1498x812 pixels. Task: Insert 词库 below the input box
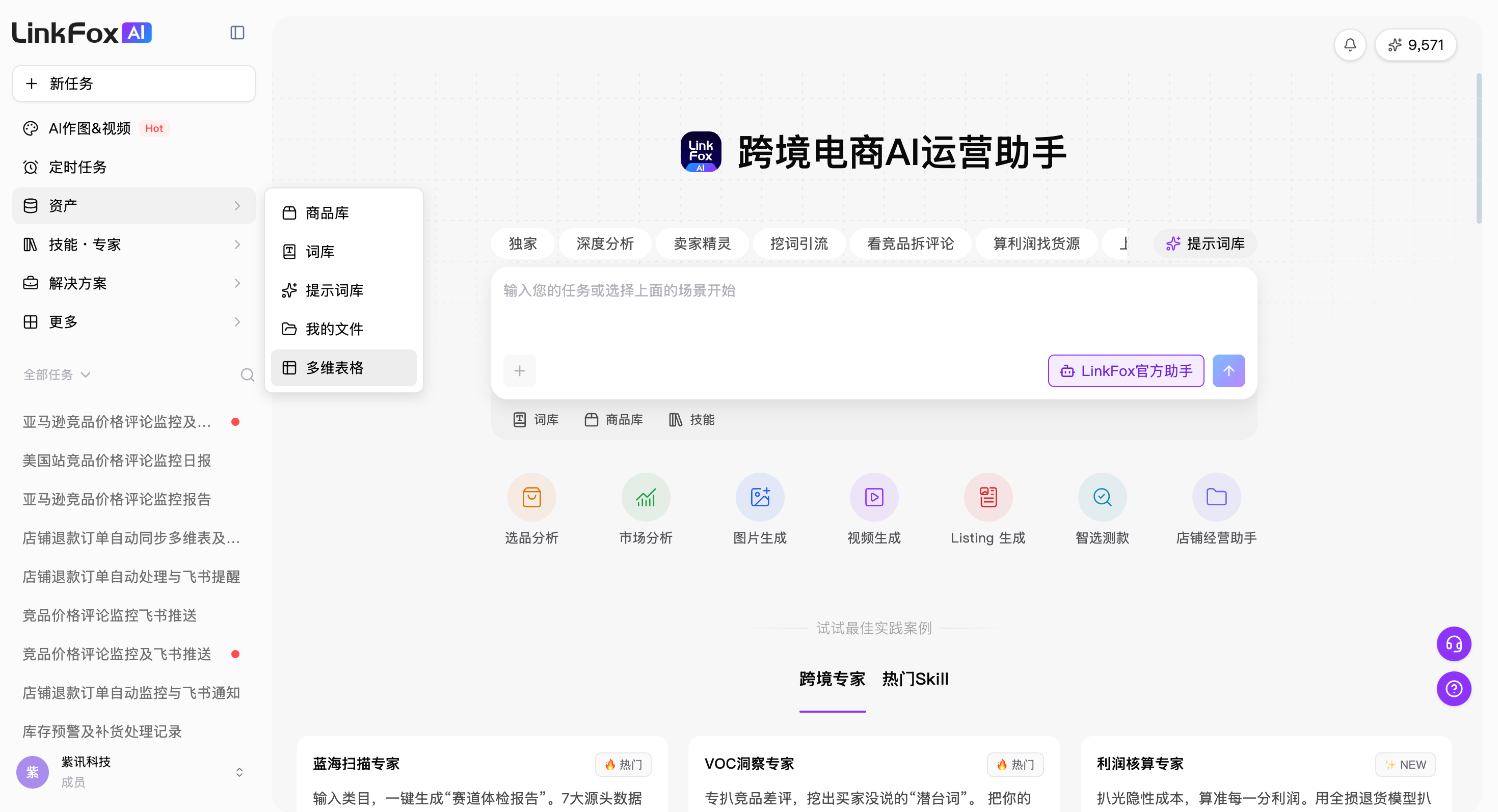point(536,420)
